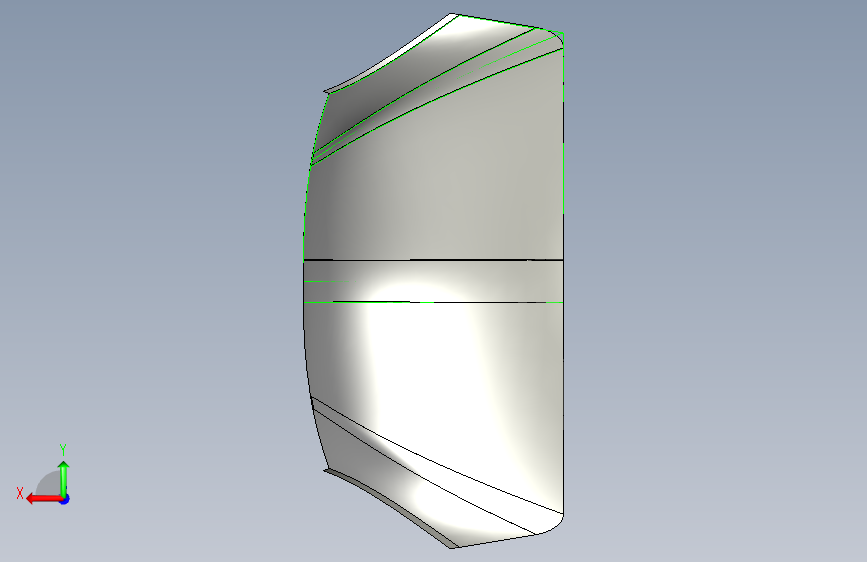Click the red X axis arrow on triad

[43, 499]
